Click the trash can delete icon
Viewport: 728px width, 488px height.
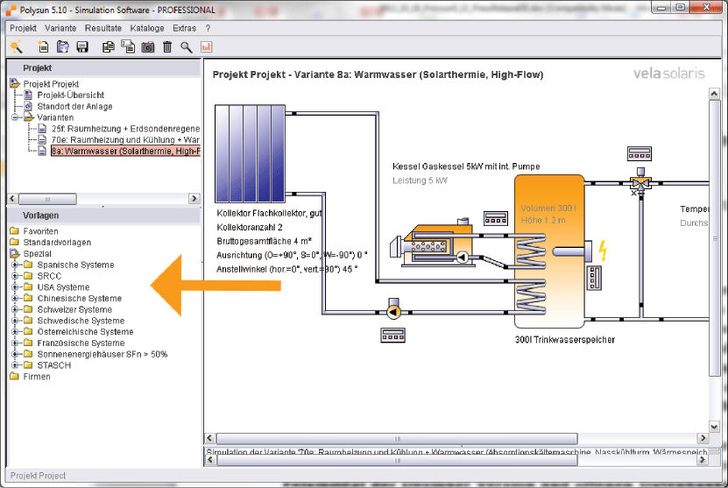tap(167, 47)
